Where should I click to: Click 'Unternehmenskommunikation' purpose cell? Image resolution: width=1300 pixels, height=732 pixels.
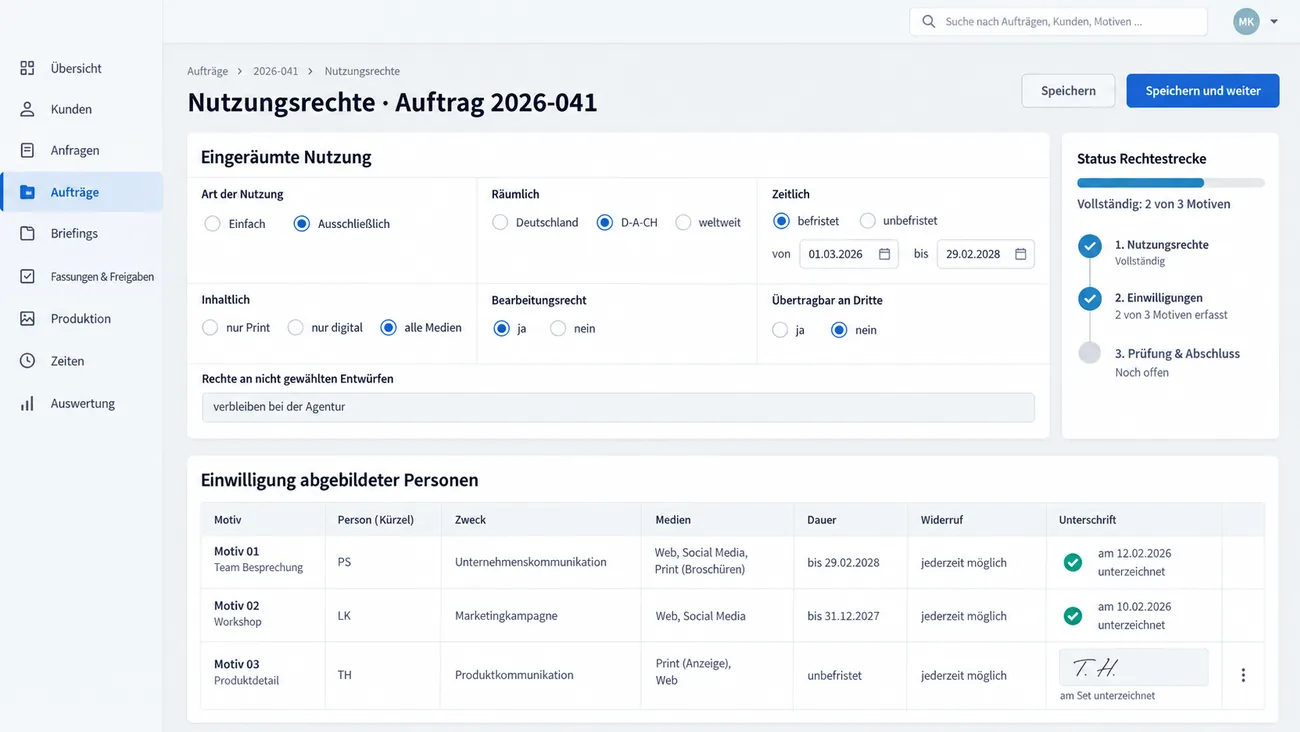pos(541,562)
